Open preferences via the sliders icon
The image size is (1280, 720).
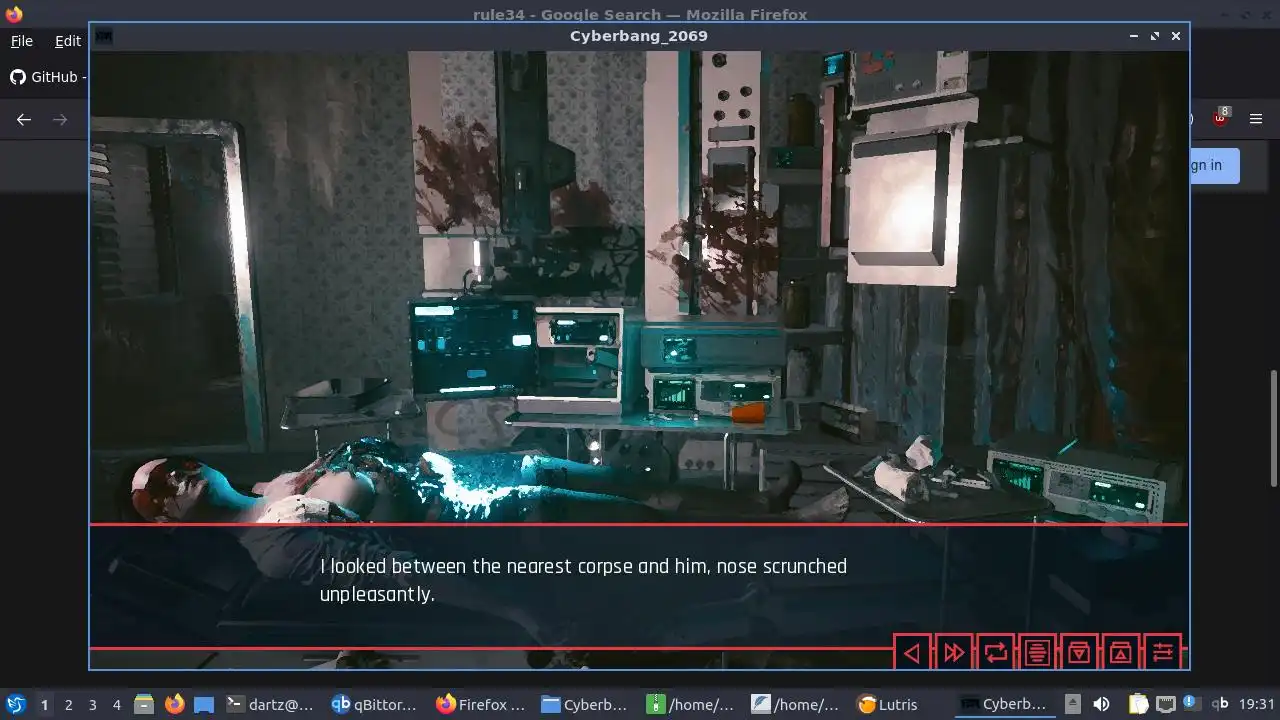coord(1163,653)
